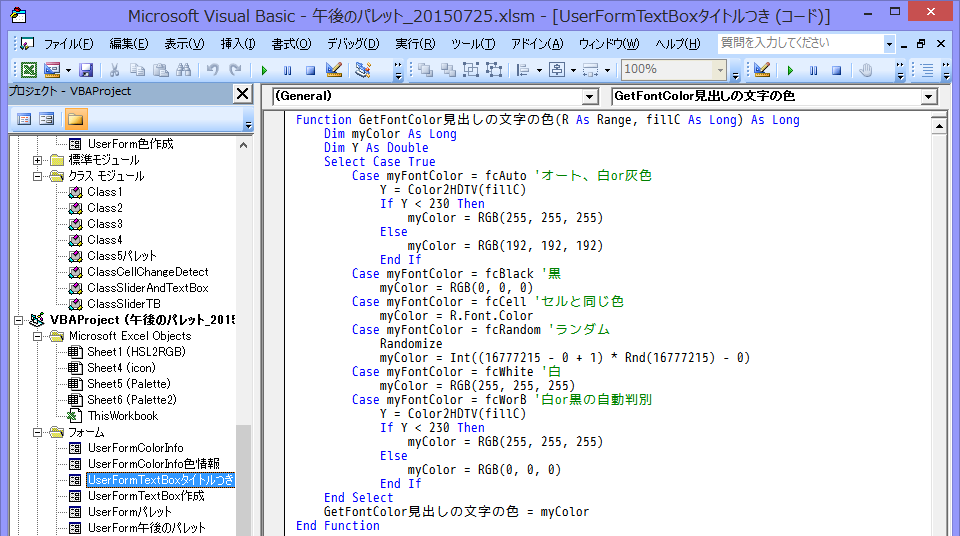Click the Undo arrow icon

[x=212, y=70]
